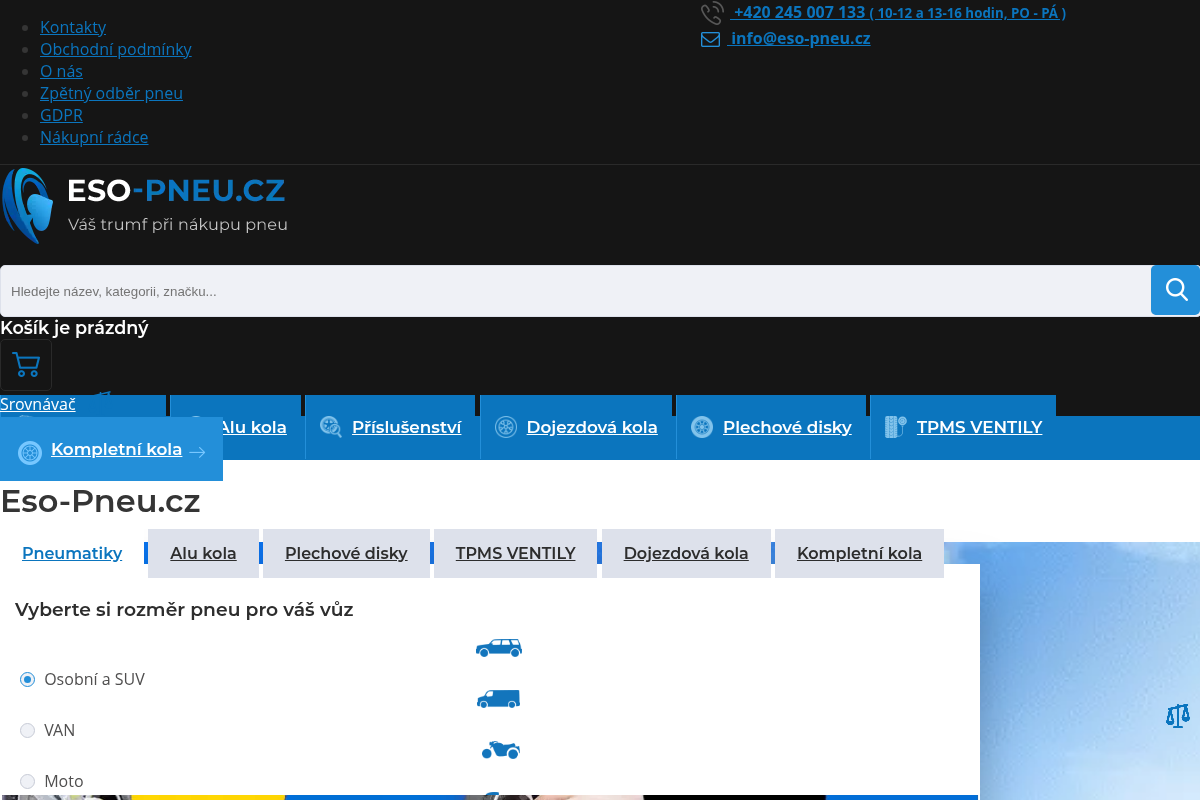Screen dimensions: 1200x800
Task: Select the Moto radio button
Action: pyautogui.click(x=28, y=781)
